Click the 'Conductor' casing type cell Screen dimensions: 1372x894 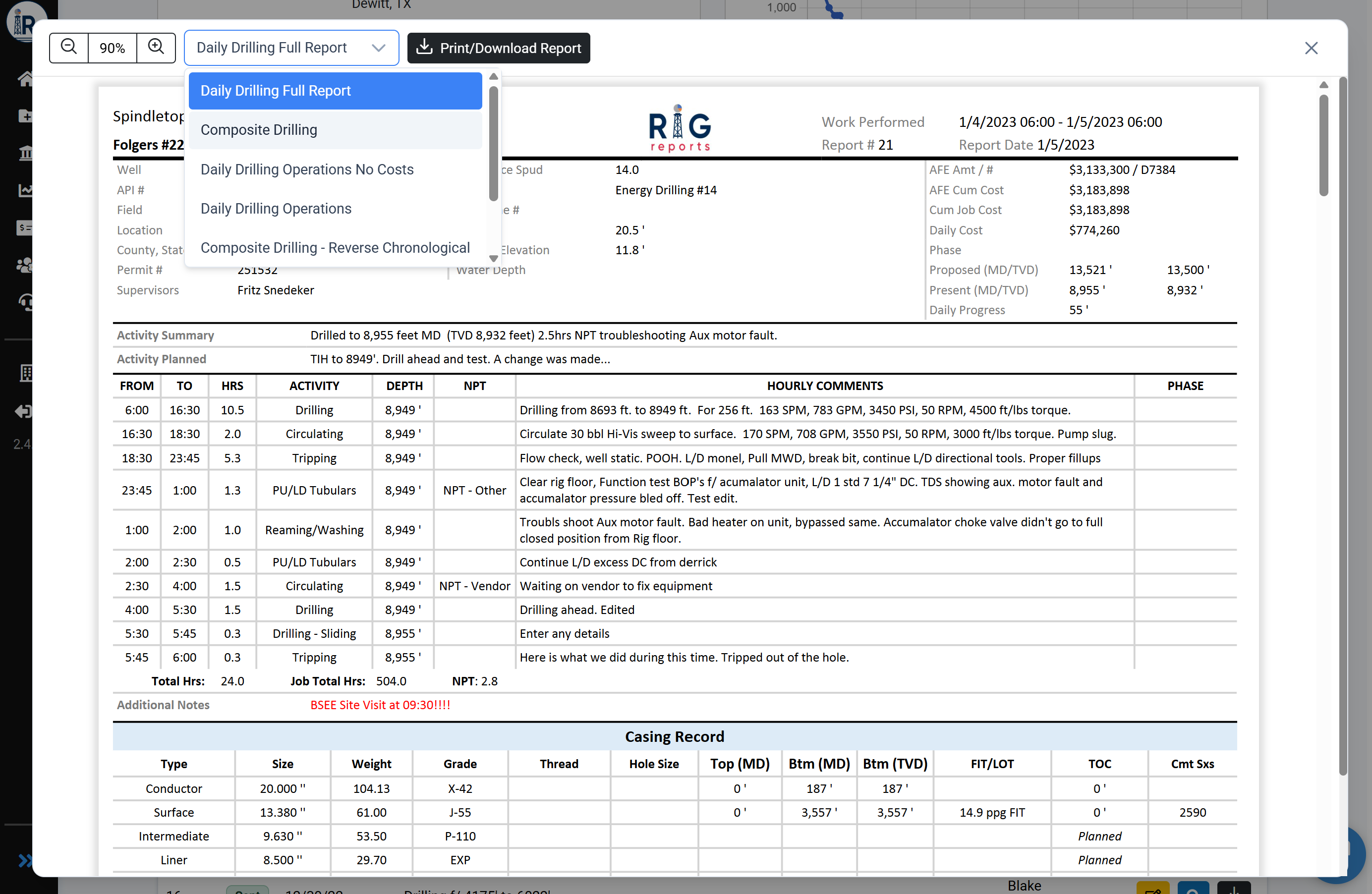(x=173, y=788)
